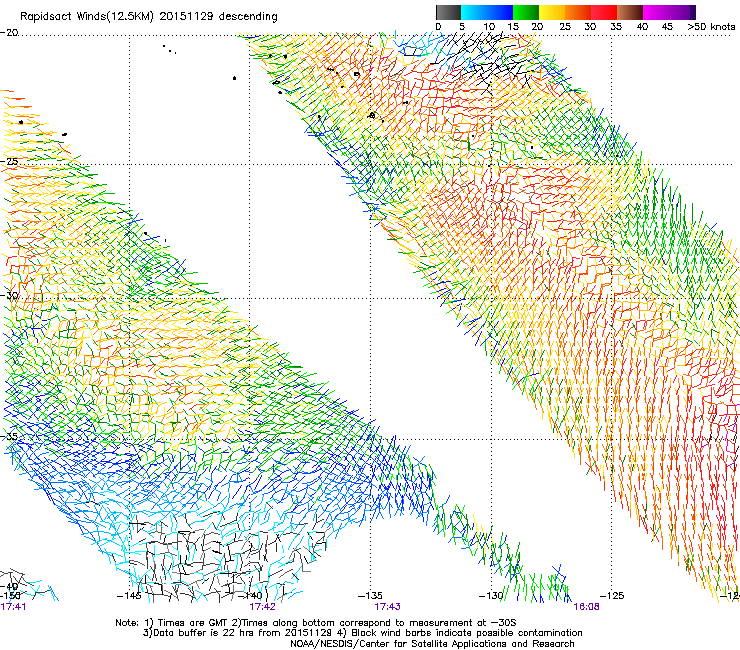Click the longitude label '-140'
This screenshot has height=650, width=740.
tap(250, 596)
